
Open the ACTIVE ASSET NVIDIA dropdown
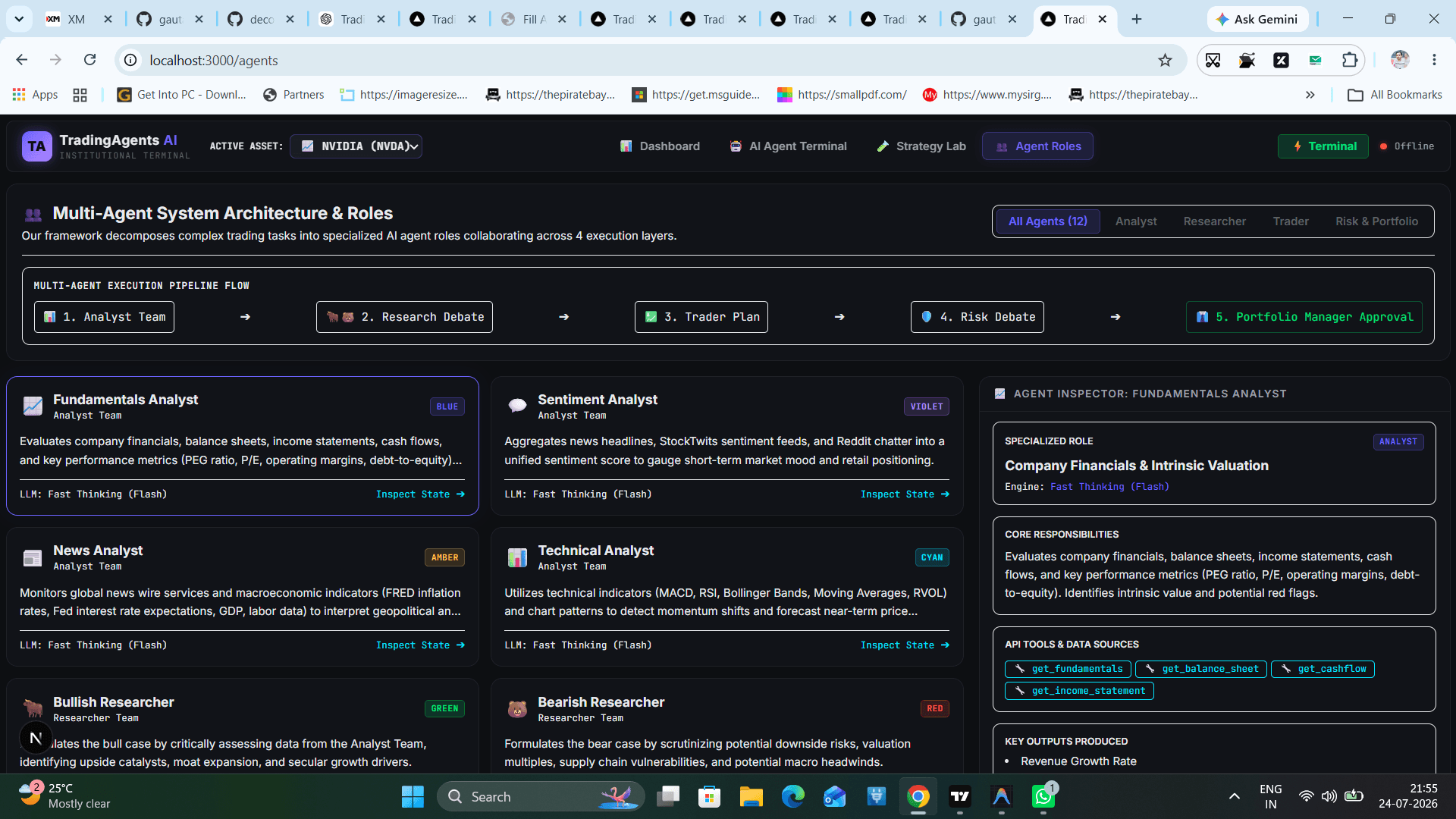[x=356, y=146]
